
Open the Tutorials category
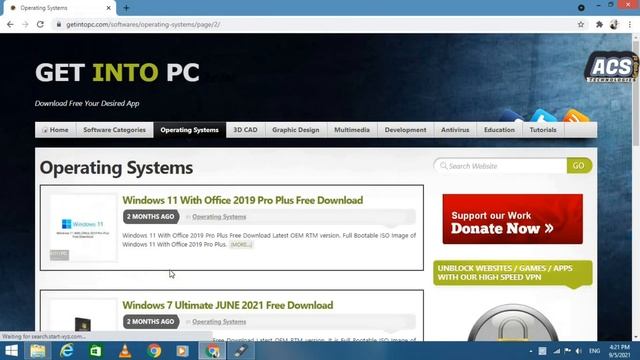(543, 130)
